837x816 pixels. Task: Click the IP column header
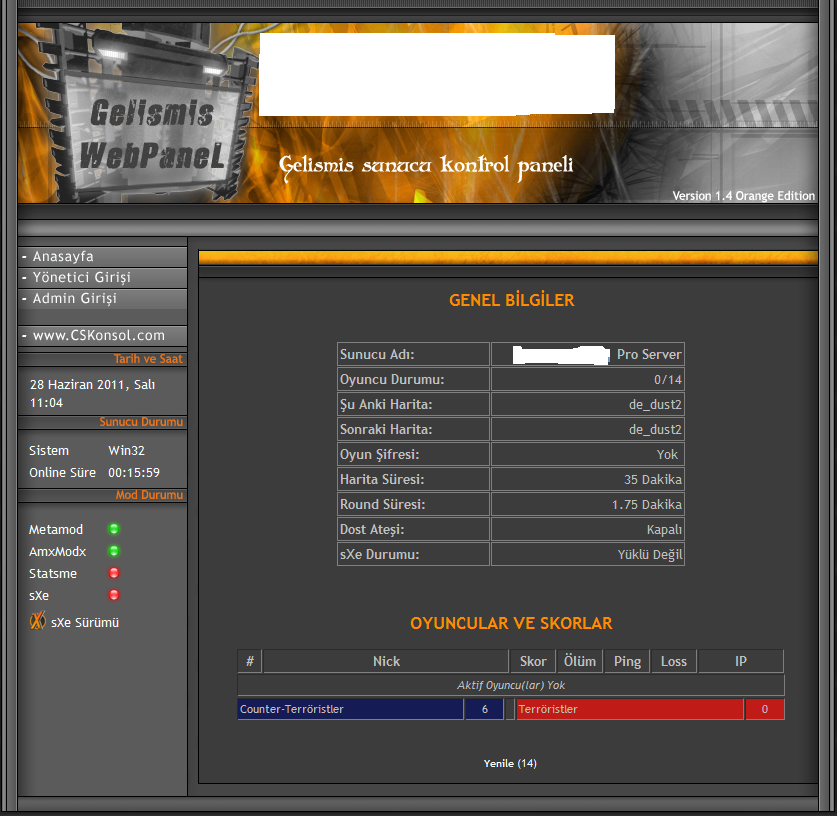740,661
